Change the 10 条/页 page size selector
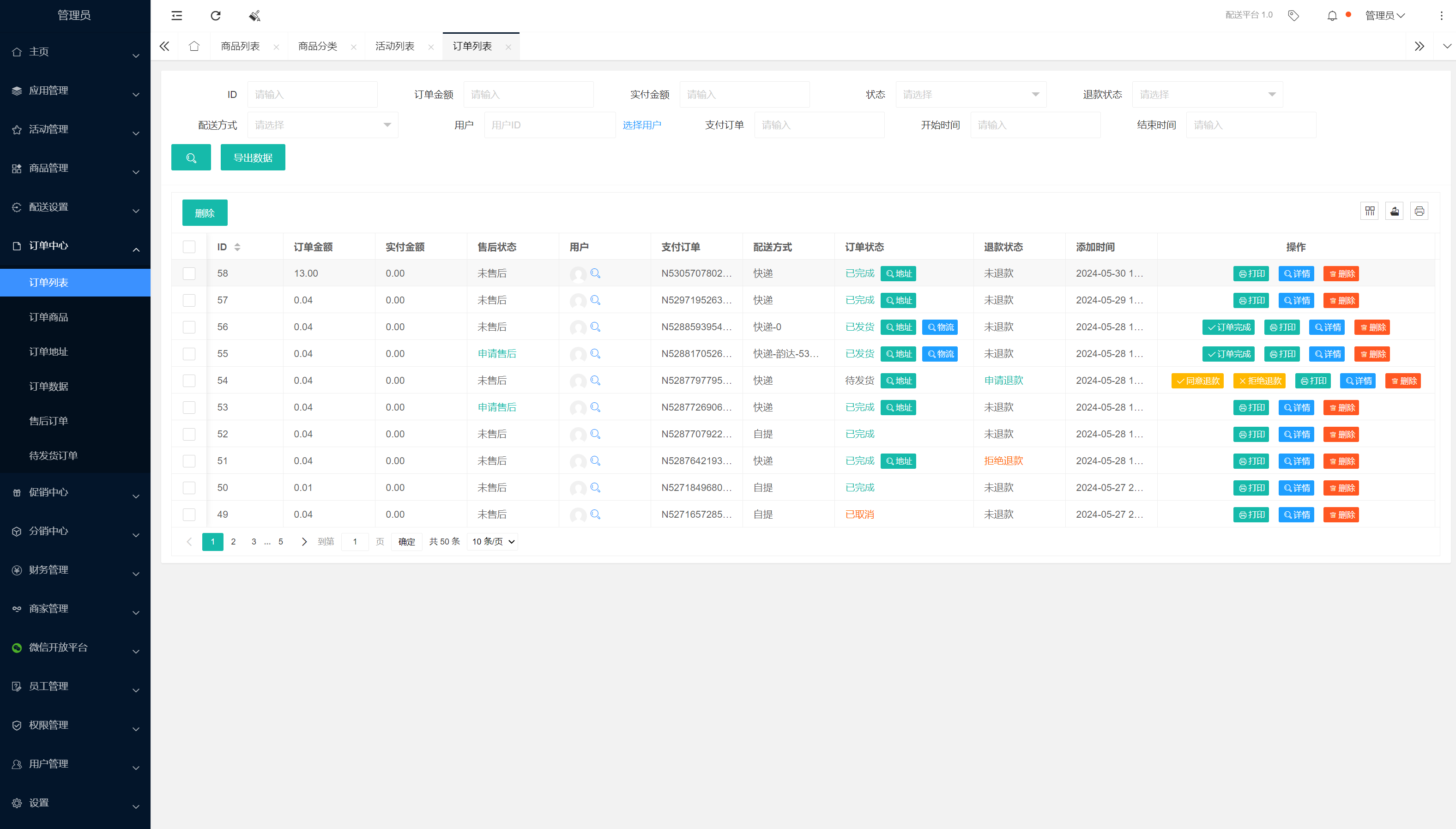This screenshot has height=829, width=1456. [x=493, y=541]
